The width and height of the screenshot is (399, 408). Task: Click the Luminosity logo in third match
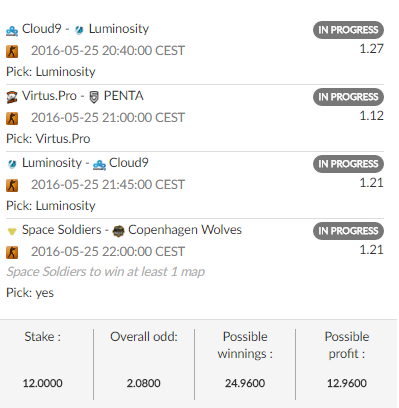12,164
